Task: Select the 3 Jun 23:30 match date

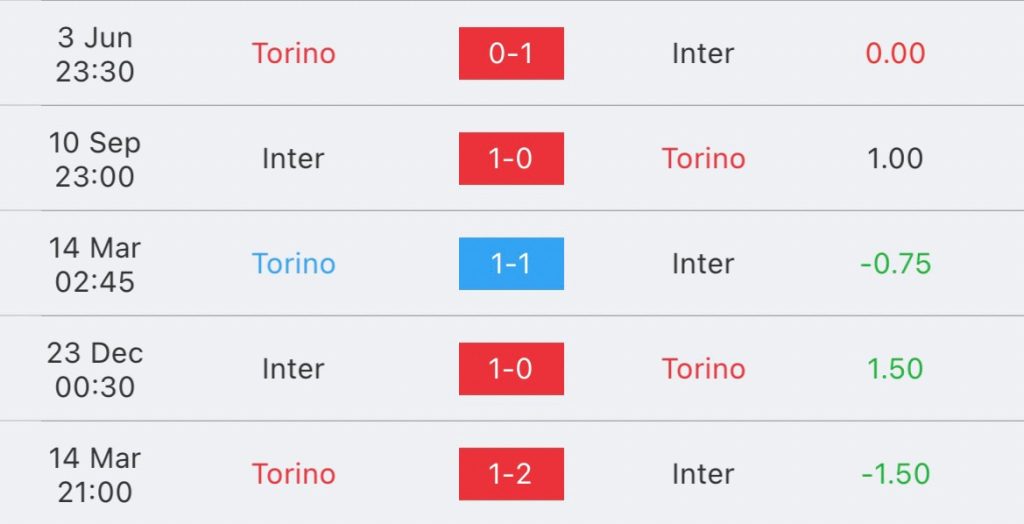Action: (x=95, y=54)
